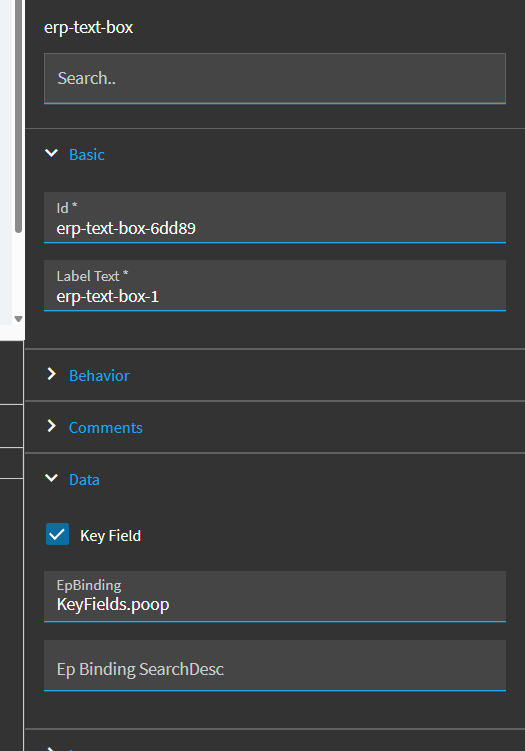
Task: Click the Basic section heading
Action: point(87,155)
